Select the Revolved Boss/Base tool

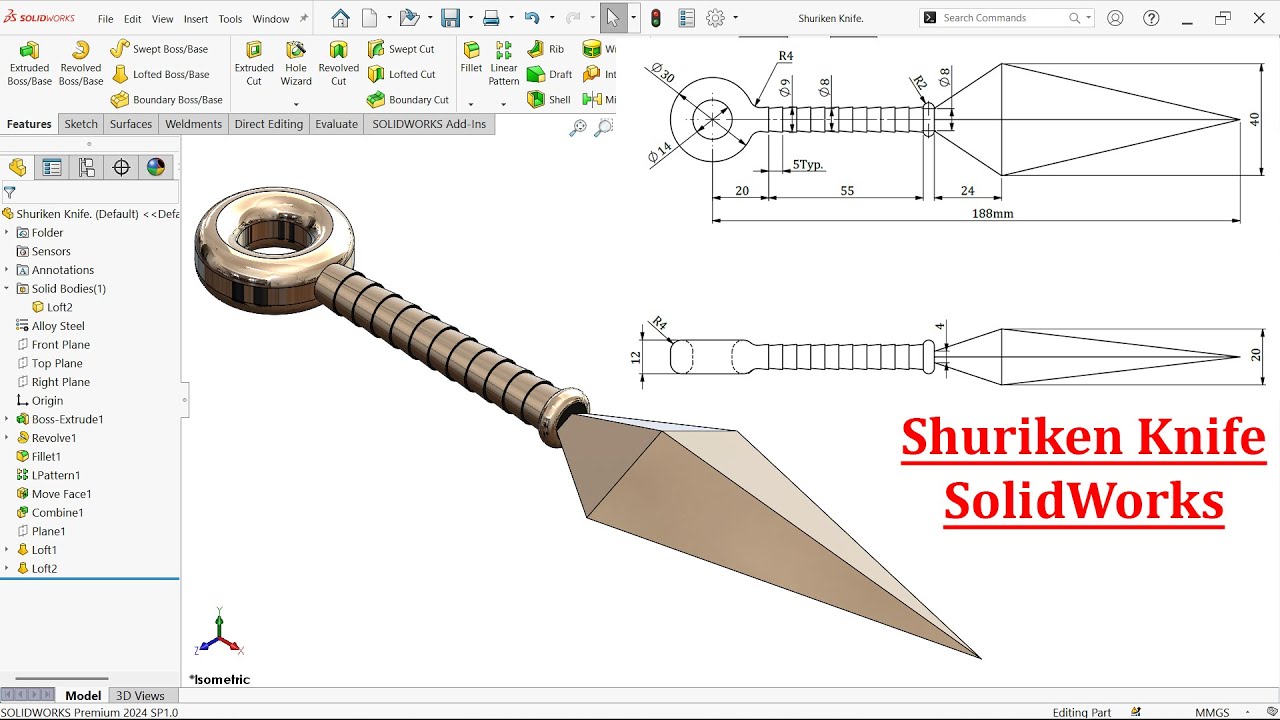pos(81,64)
